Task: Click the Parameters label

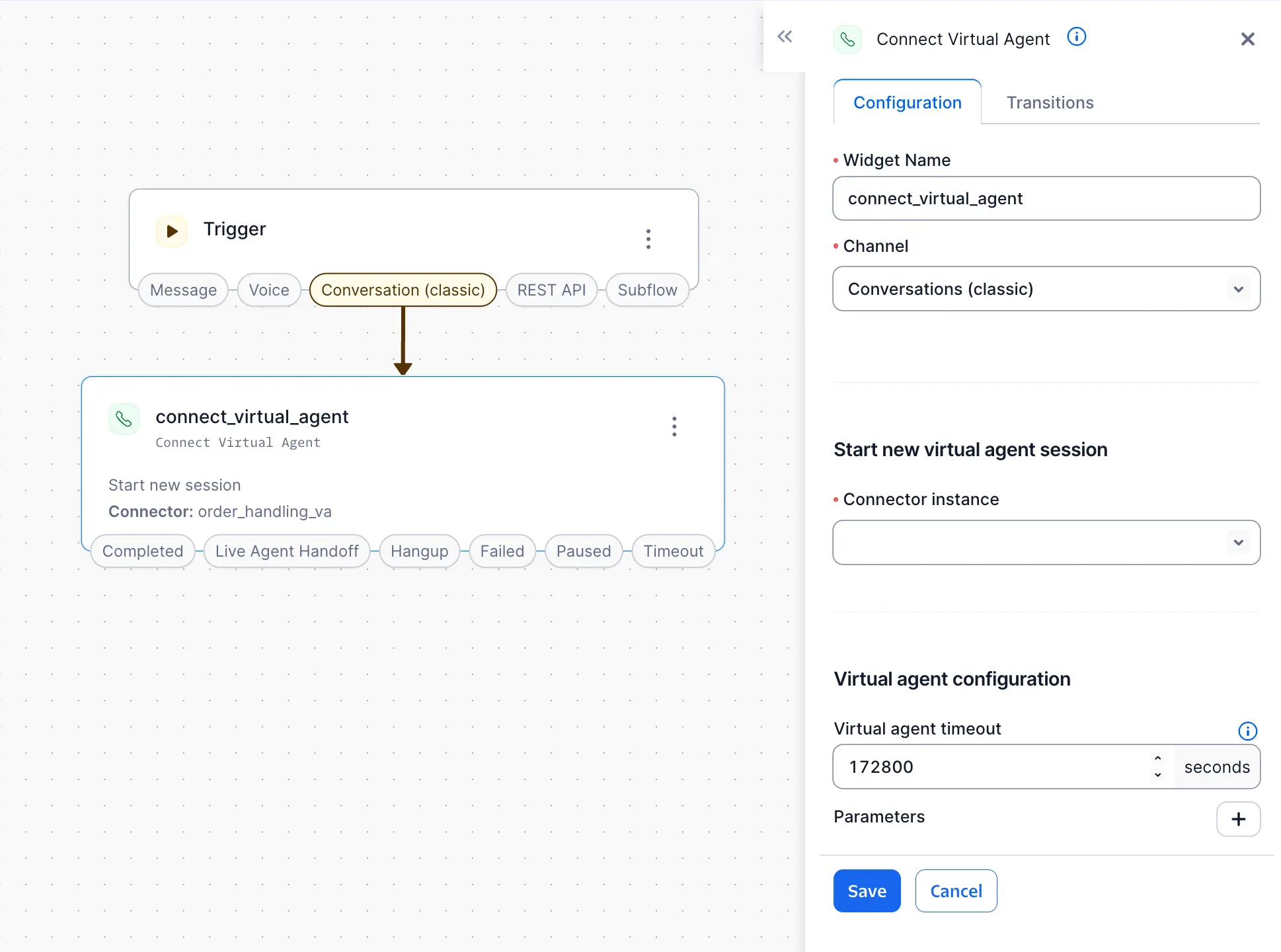Action: pos(879,817)
